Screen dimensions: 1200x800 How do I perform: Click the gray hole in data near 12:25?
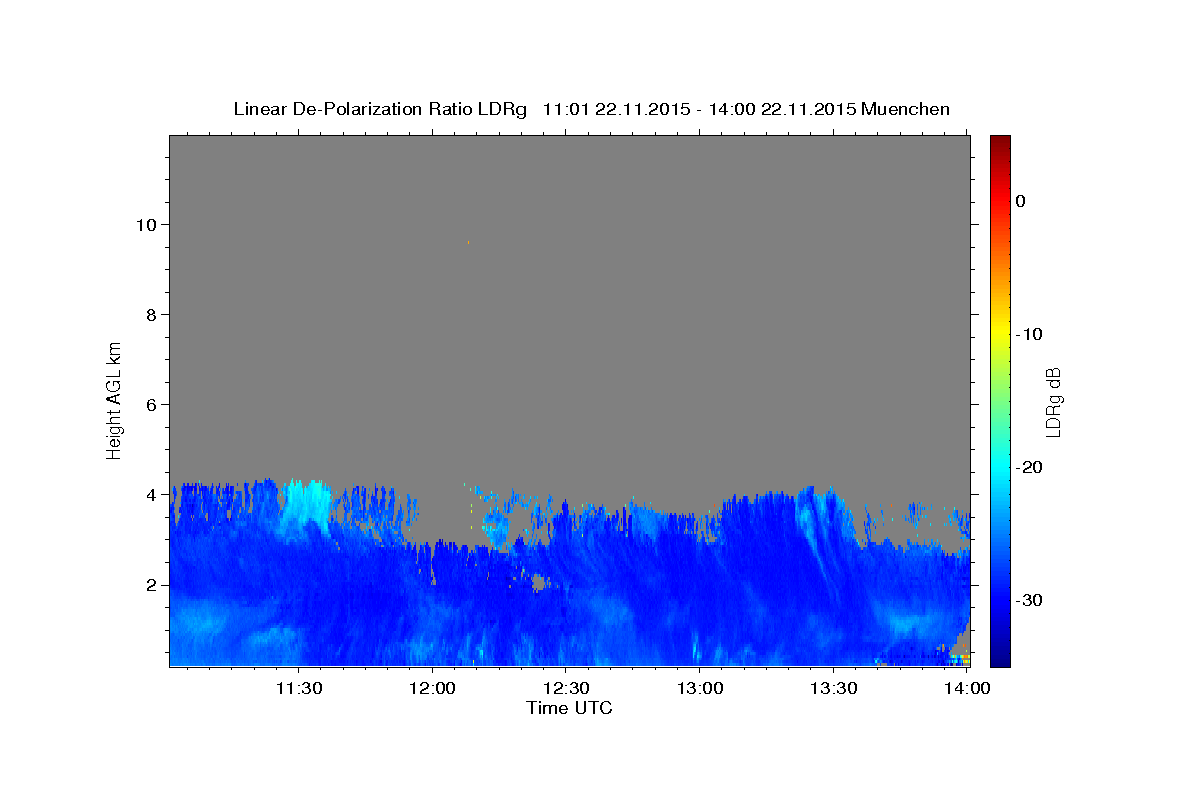point(538,582)
